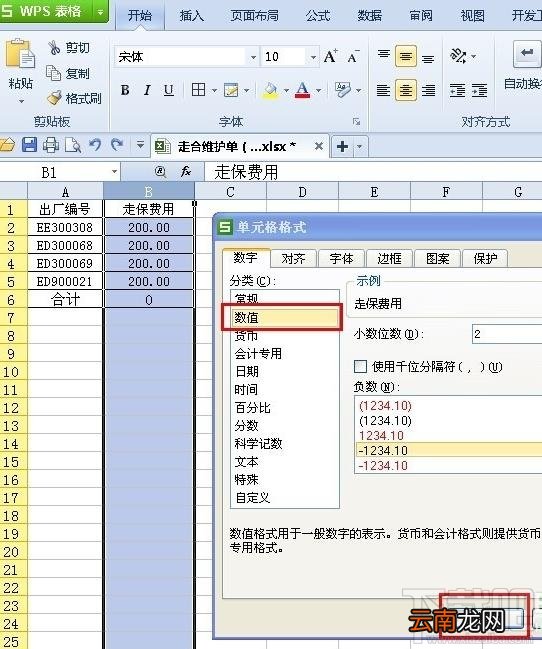Switch to the 视图 ribbon tab
Viewport: 542px width, 649px height.
pyautogui.click(x=472, y=16)
